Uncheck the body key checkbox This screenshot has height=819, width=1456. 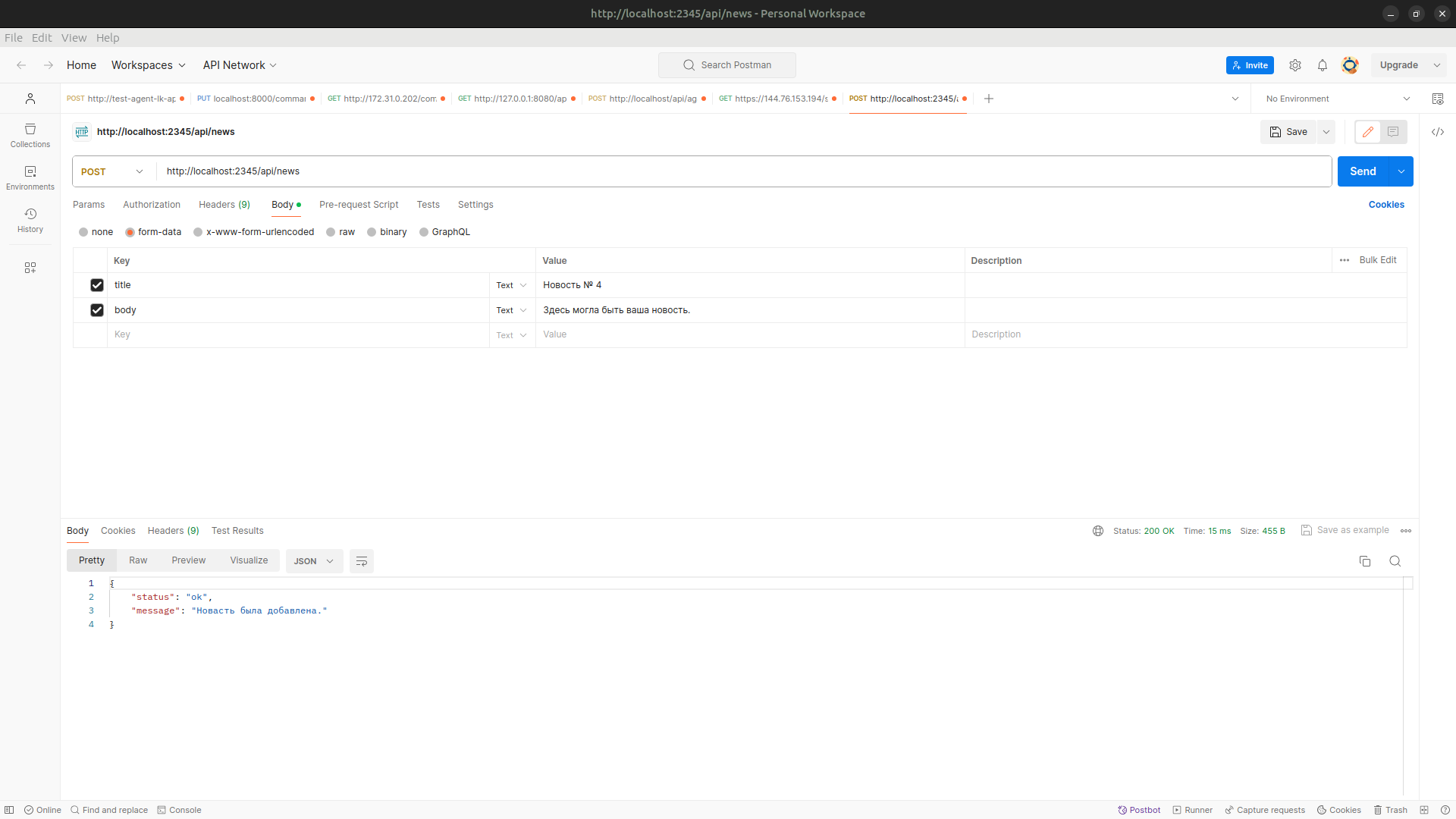pyautogui.click(x=97, y=310)
